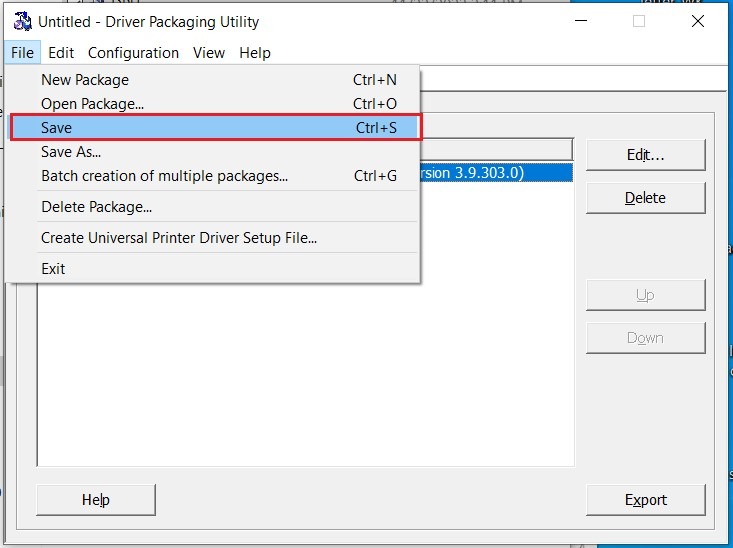
Task: Select Create Universal Printer Driver Setup File...
Action: pos(179,238)
